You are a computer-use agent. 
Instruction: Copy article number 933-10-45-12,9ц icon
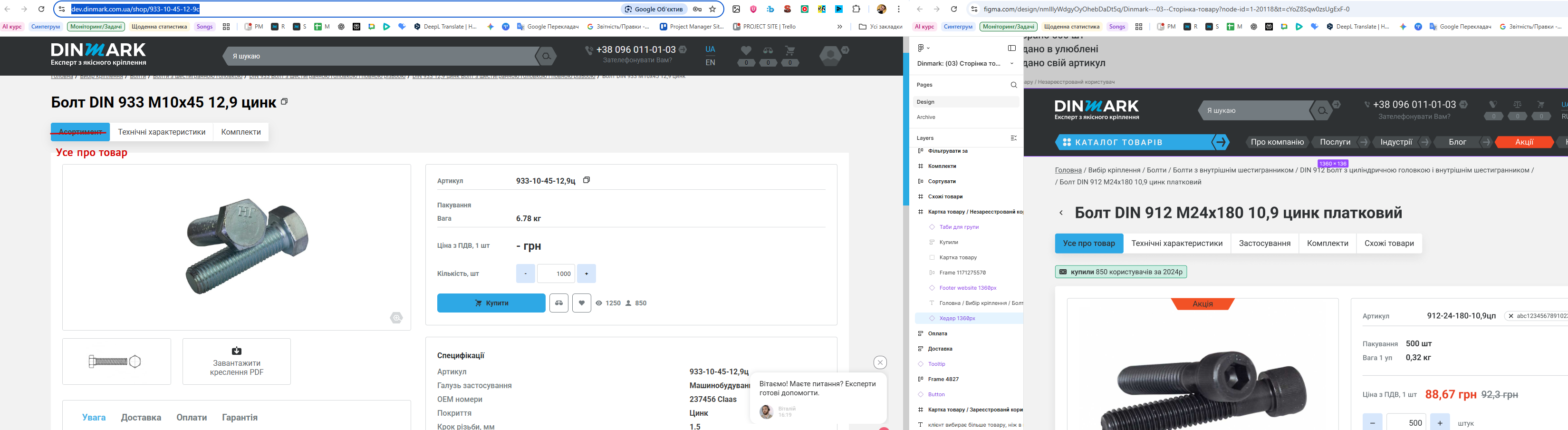click(587, 180)
